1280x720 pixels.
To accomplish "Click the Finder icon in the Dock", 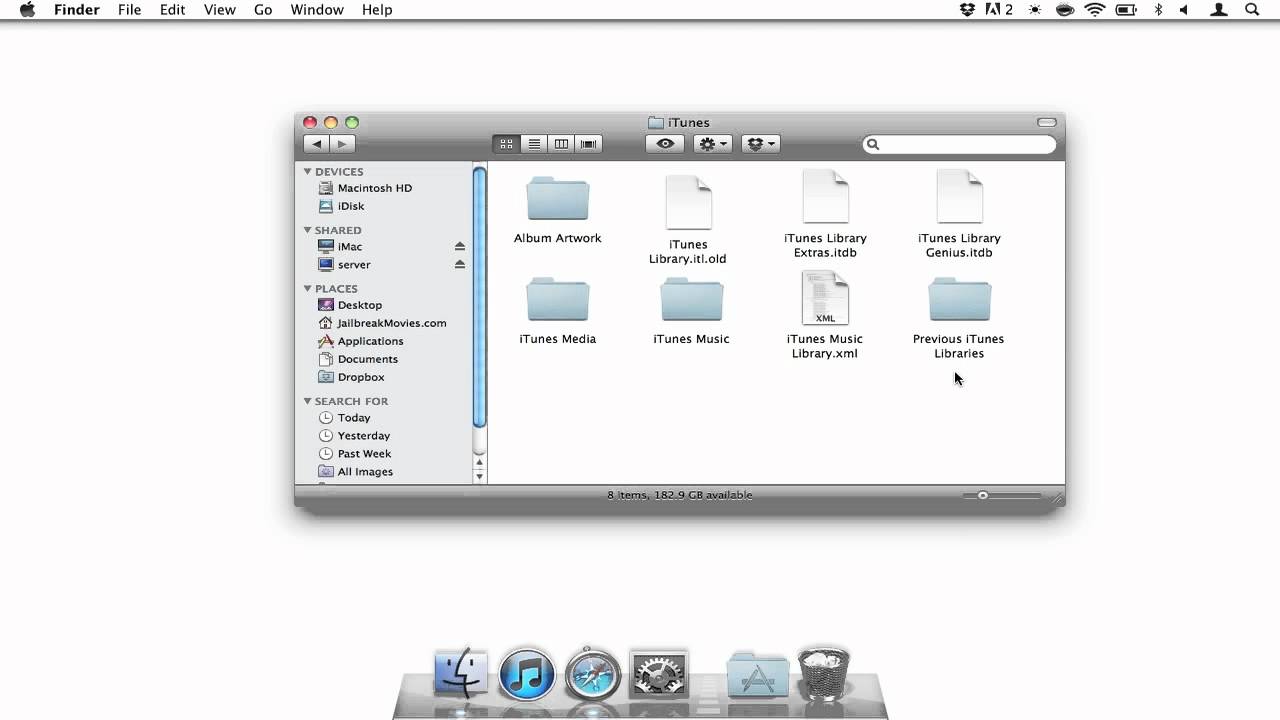I will [x=461, y=673].
